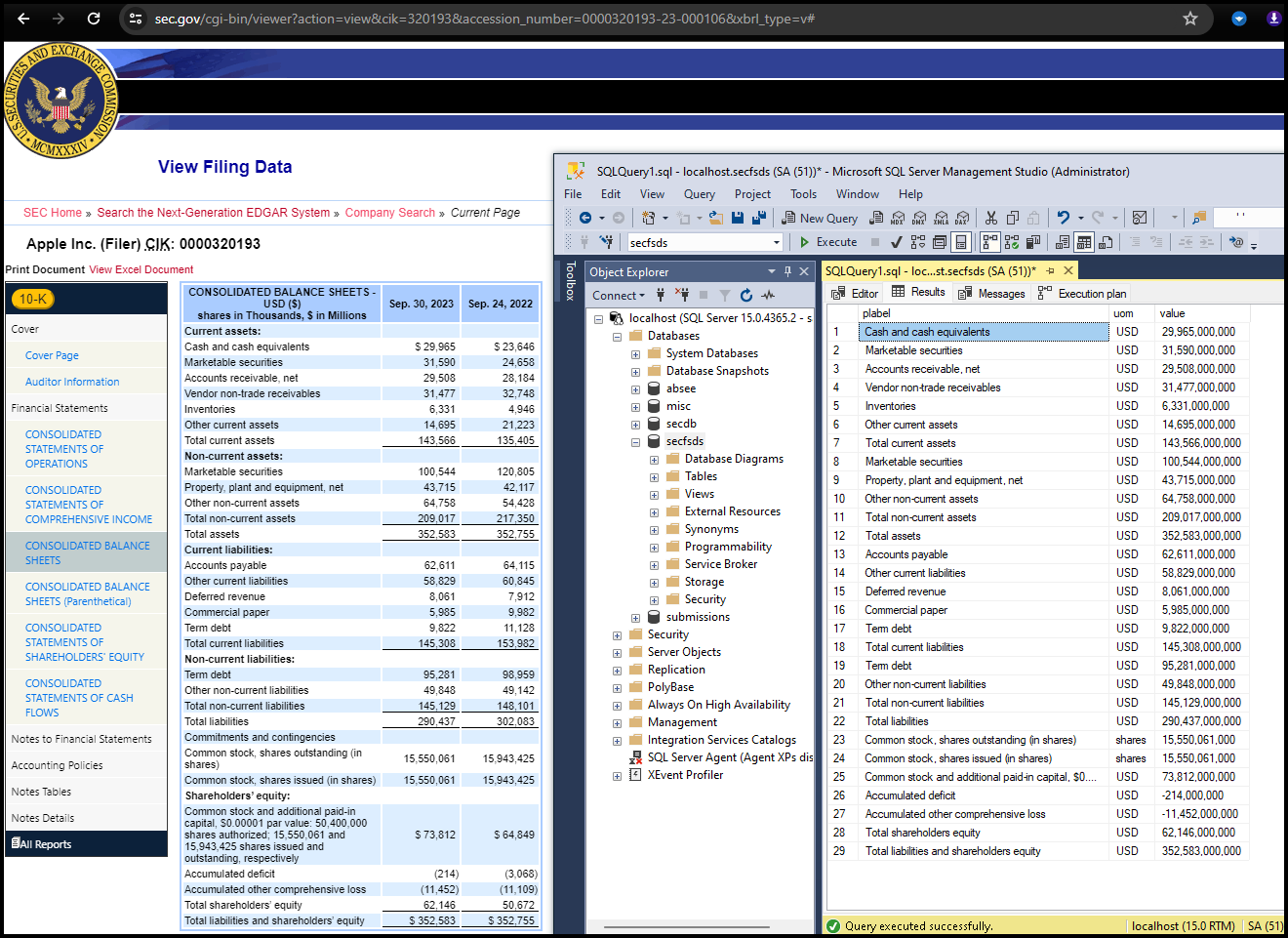Pin the Object Explorer panel
This screenshot has width=1288, height=938.
pos(787,271)
